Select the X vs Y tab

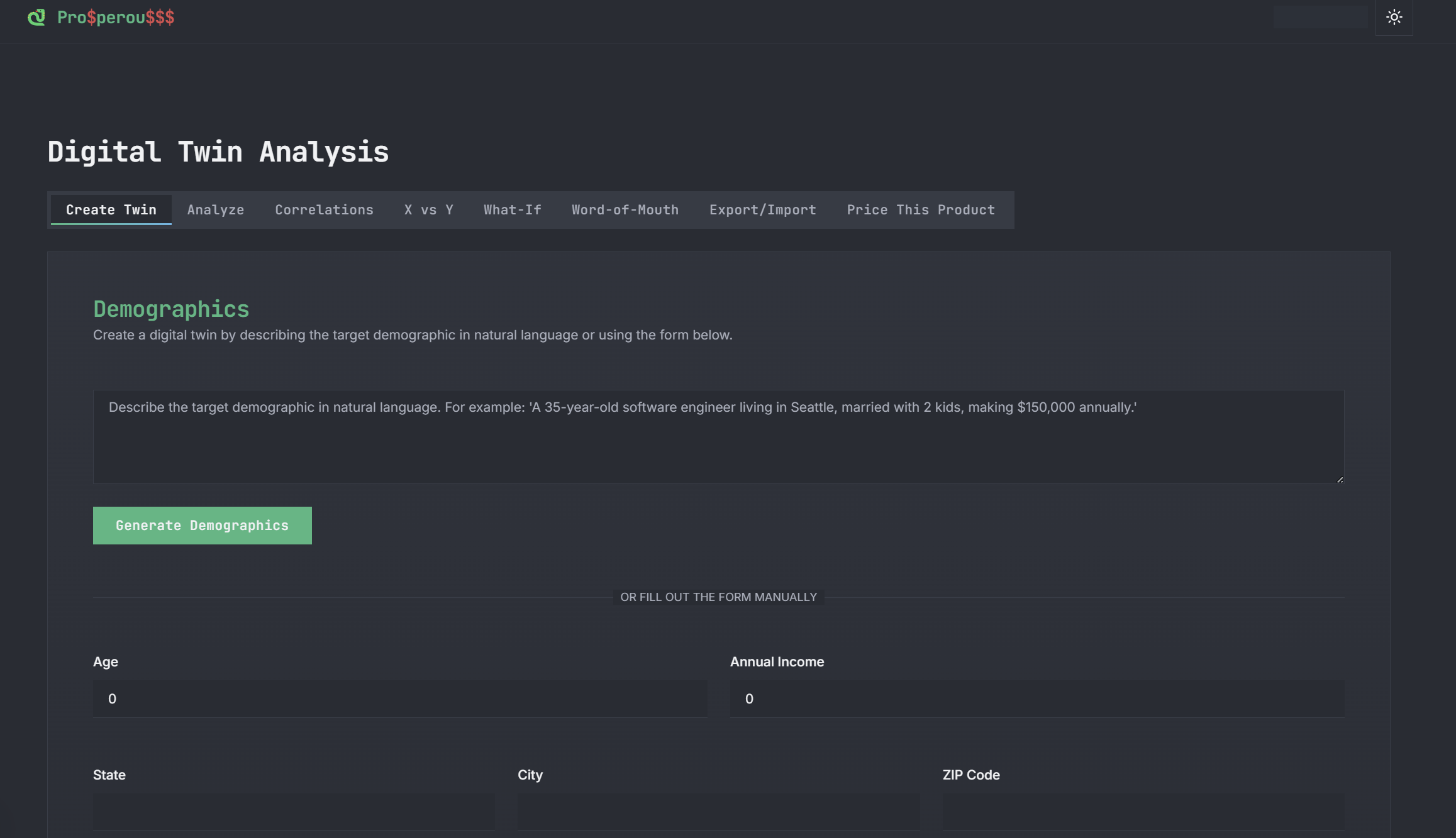[428, 210]
